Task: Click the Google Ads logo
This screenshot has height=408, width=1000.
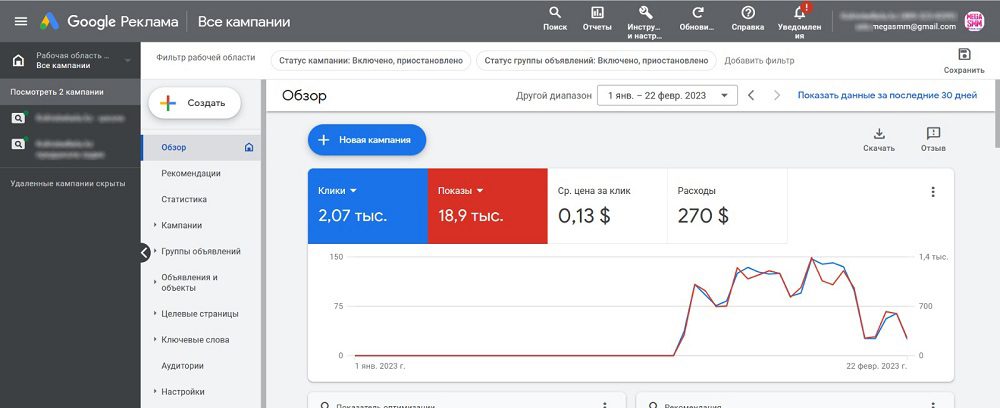Action: (x=49, y=22)
